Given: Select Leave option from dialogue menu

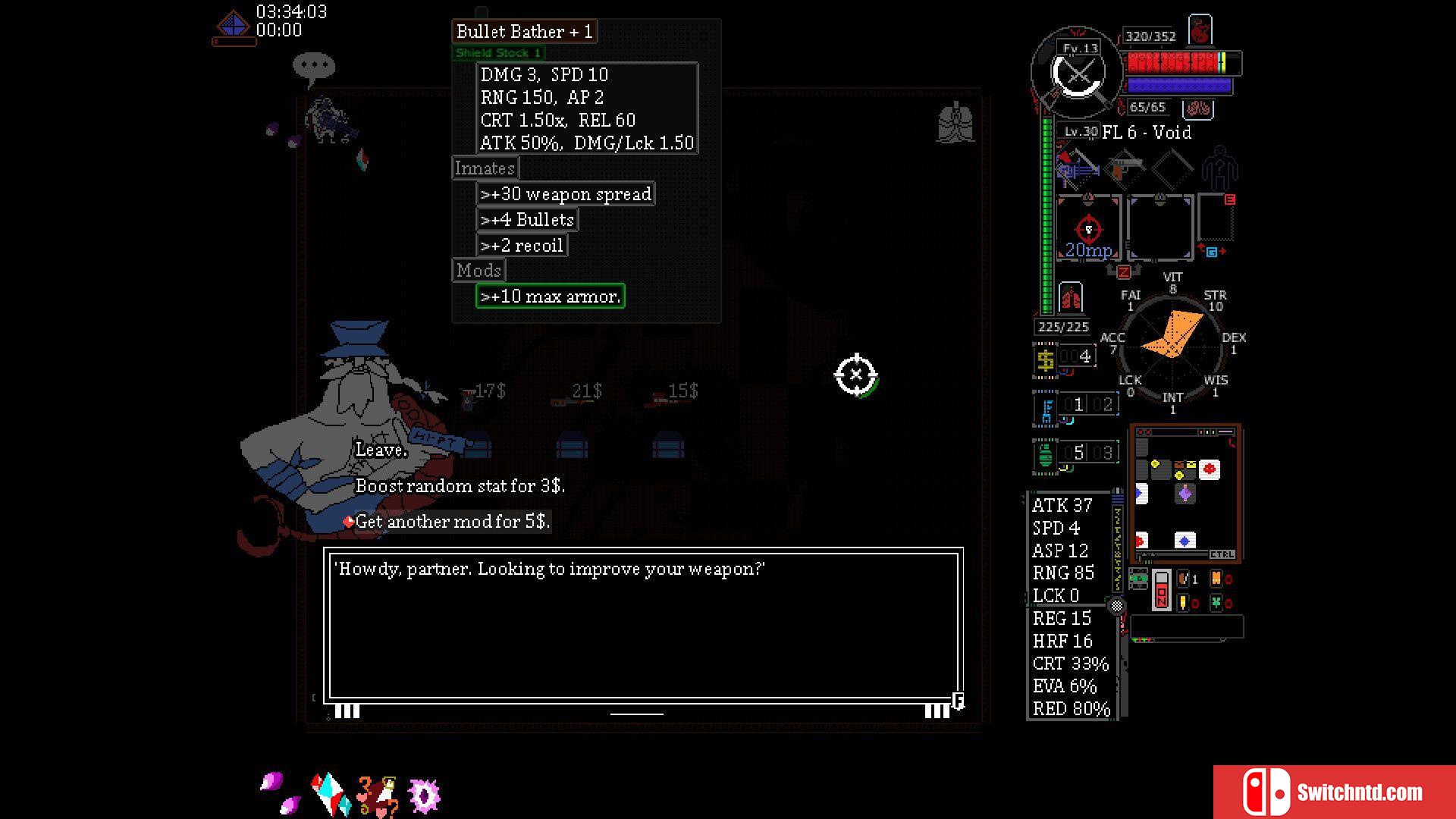Looking at the screenshot, I should pos(381,449).
